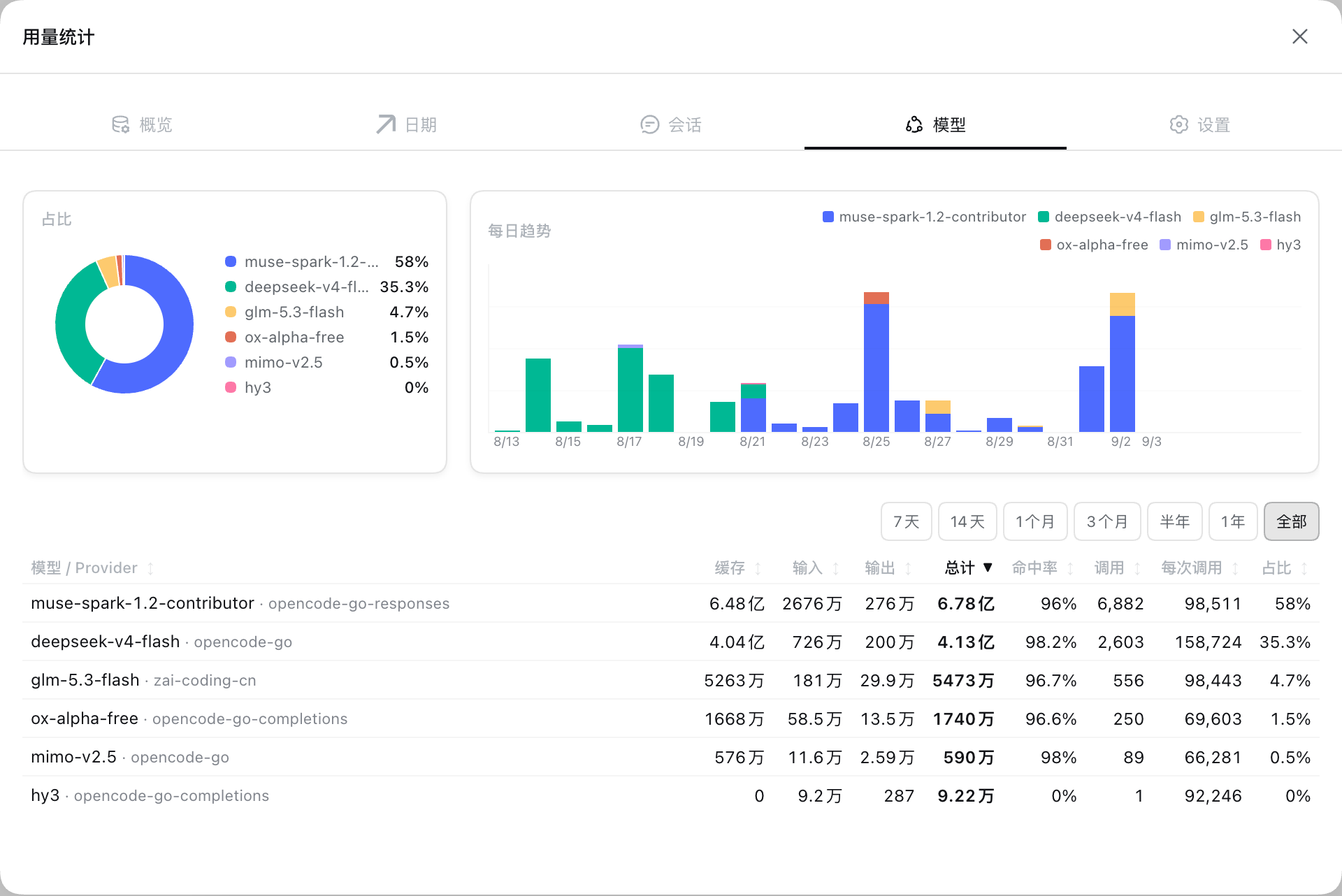Click green deepseek dot in donut legend

[x=231, y=287]
